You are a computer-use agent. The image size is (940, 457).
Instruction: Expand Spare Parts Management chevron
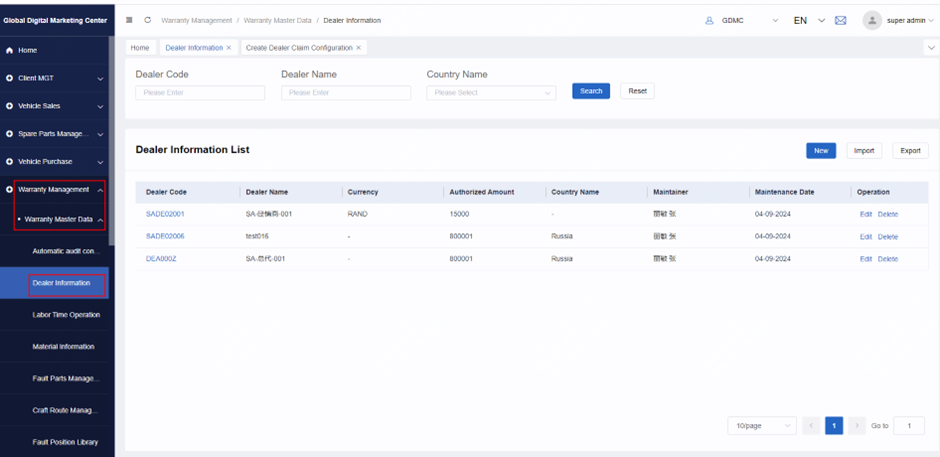pyautogui.click(x=100, y=134)
